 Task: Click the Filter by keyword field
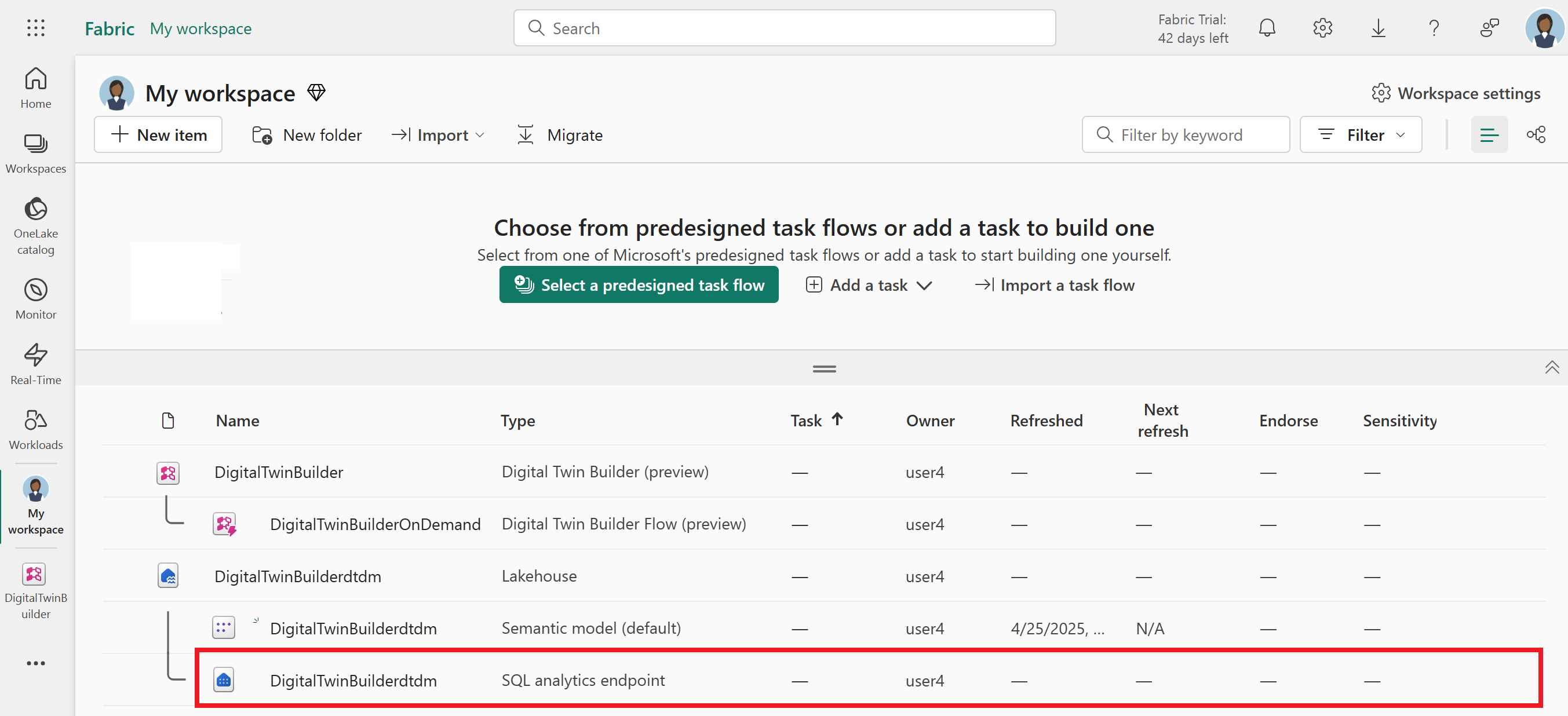click(1186, 134)
